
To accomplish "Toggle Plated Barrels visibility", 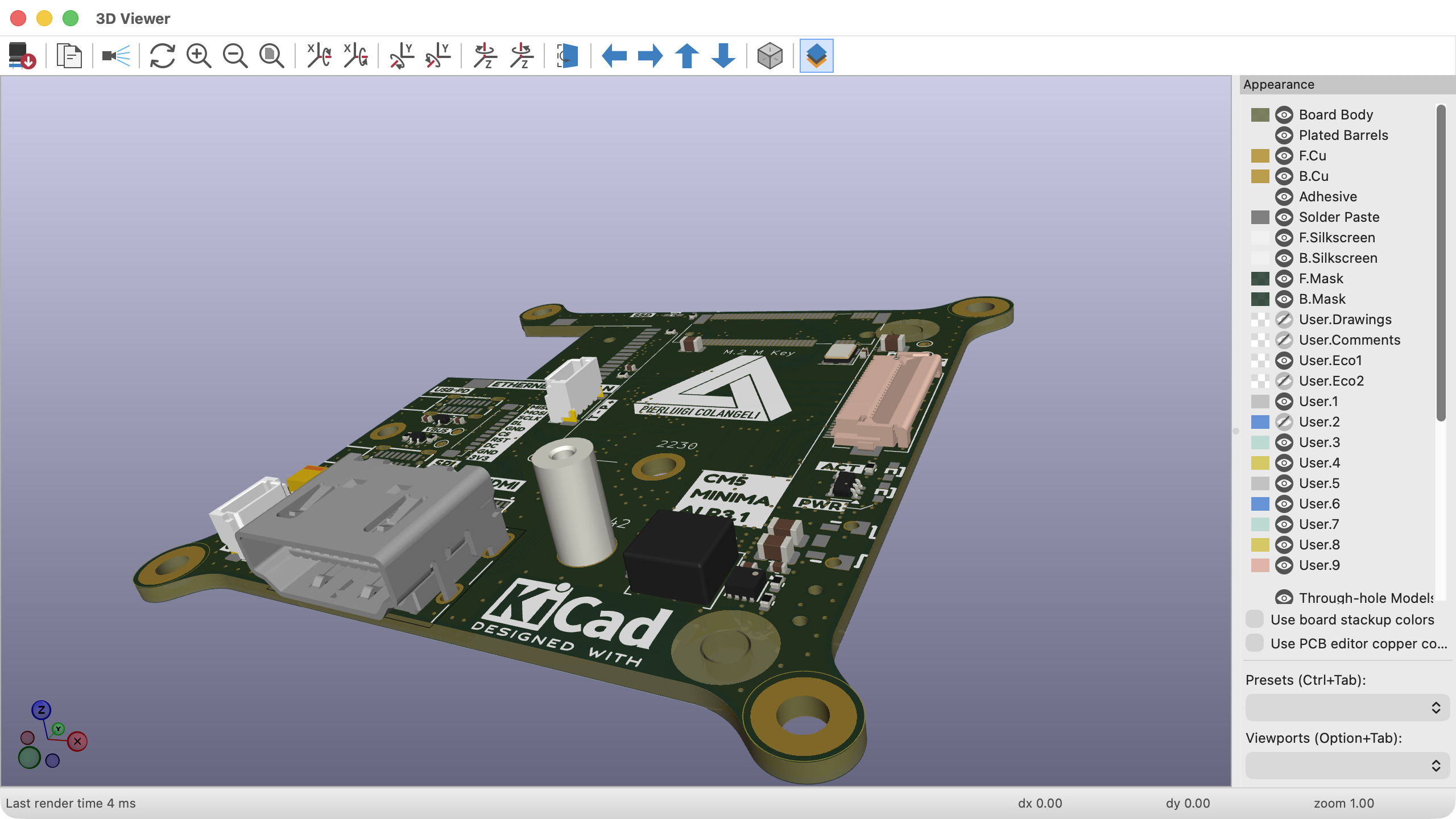I will (1283, 135).
